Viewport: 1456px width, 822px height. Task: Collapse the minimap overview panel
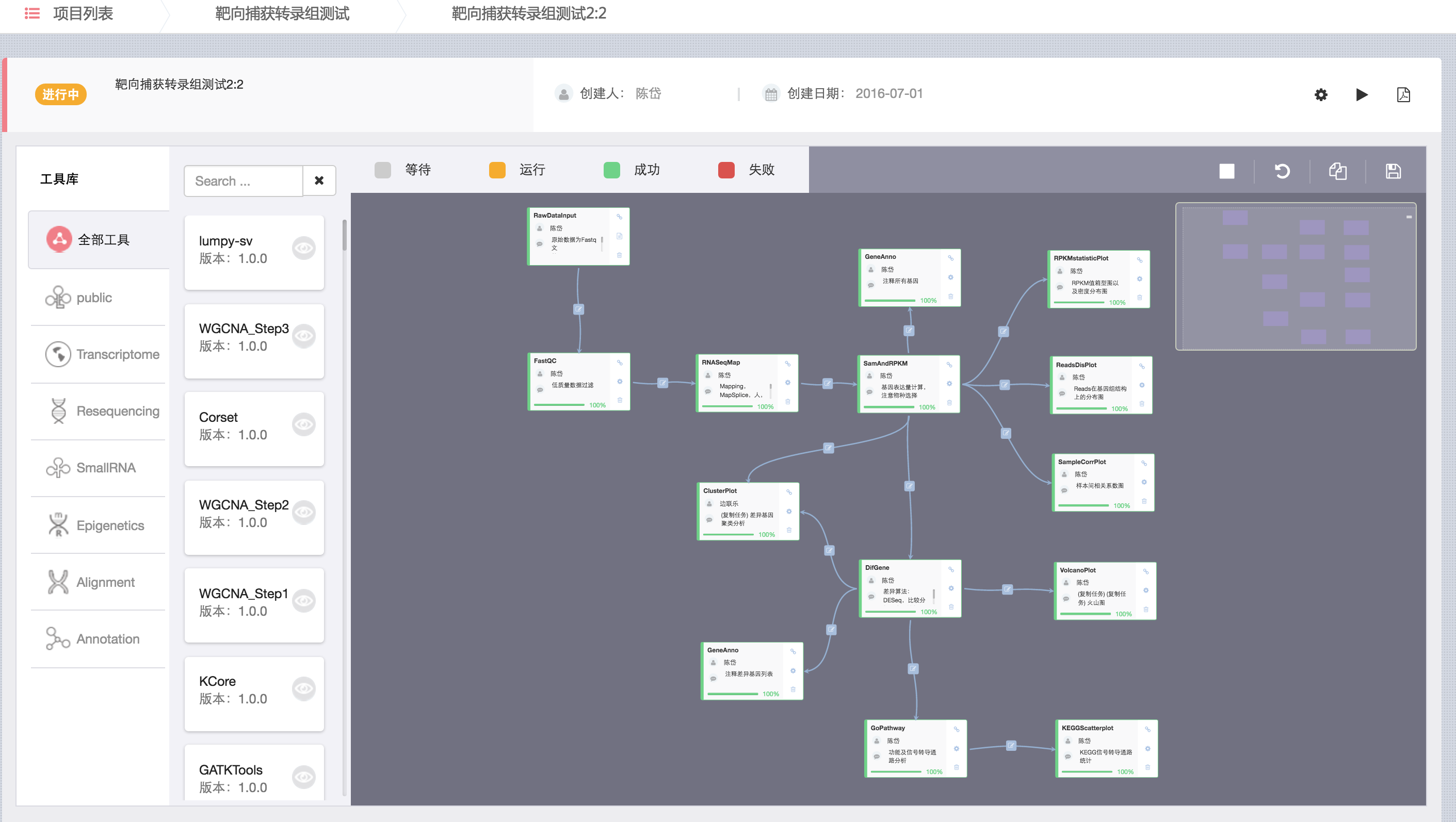(1409, 217)
